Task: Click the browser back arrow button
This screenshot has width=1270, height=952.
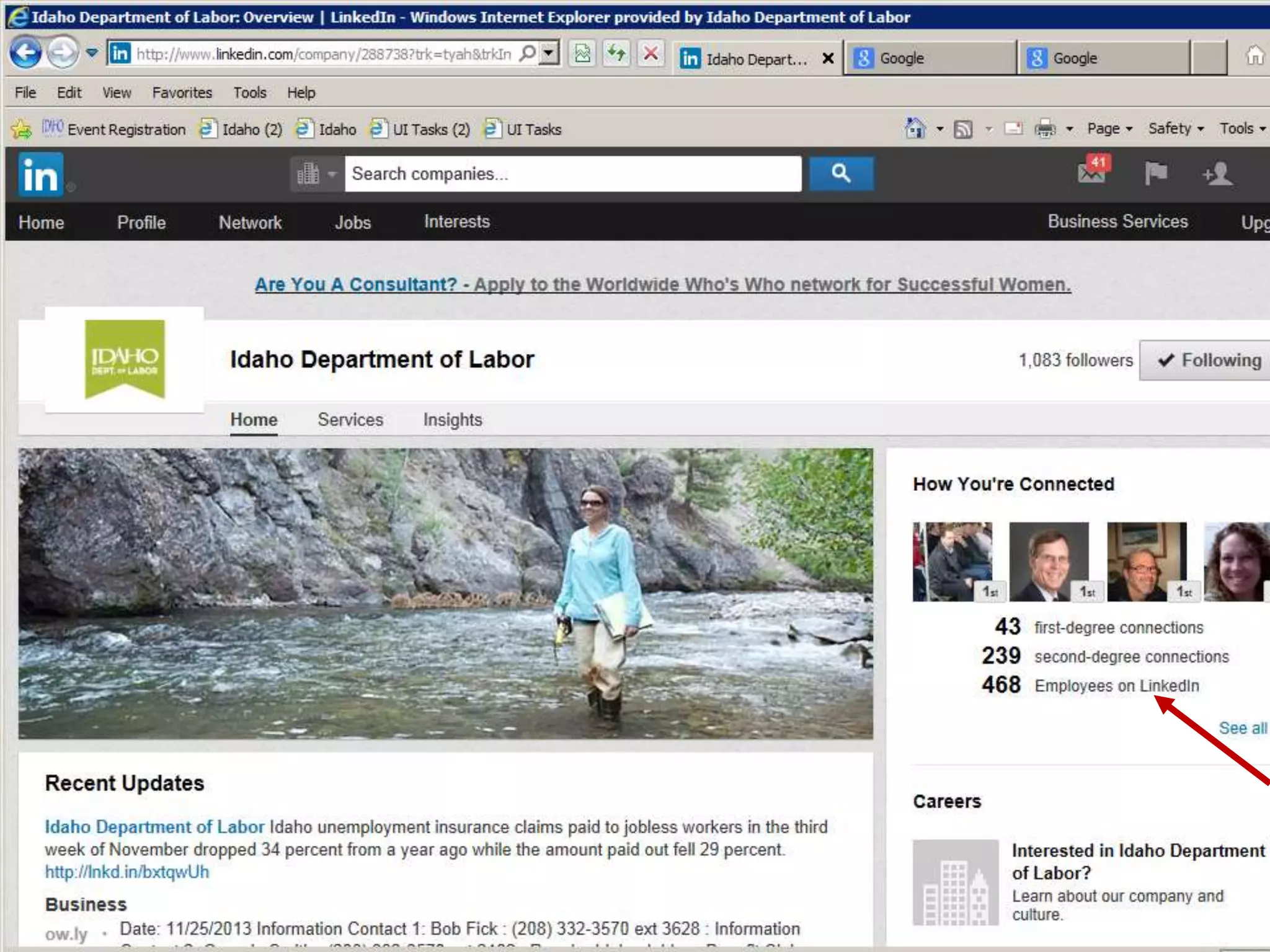Action: pos(25,53)
